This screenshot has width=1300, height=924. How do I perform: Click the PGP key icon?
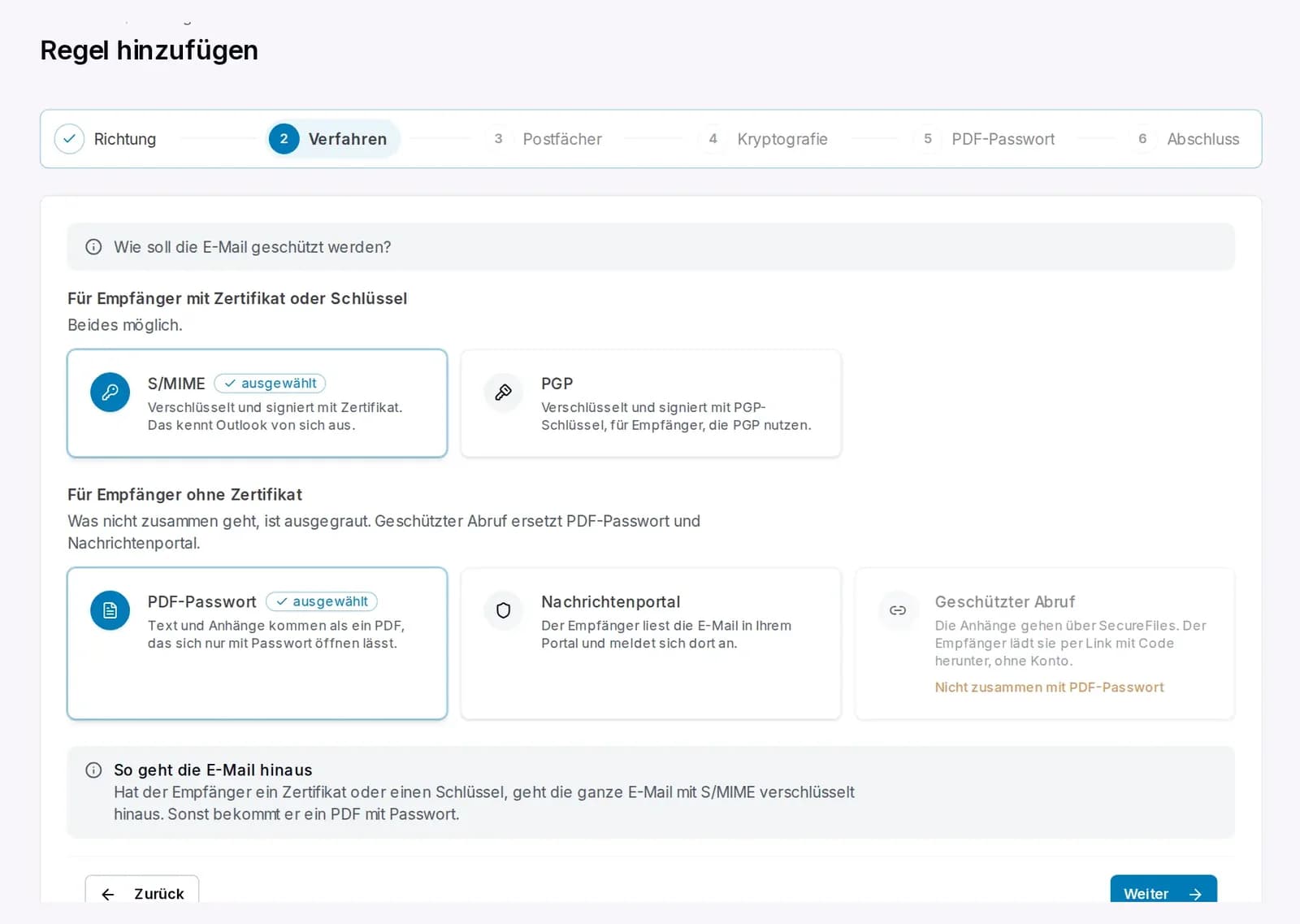pyautogui.click(x=504, y=393)
